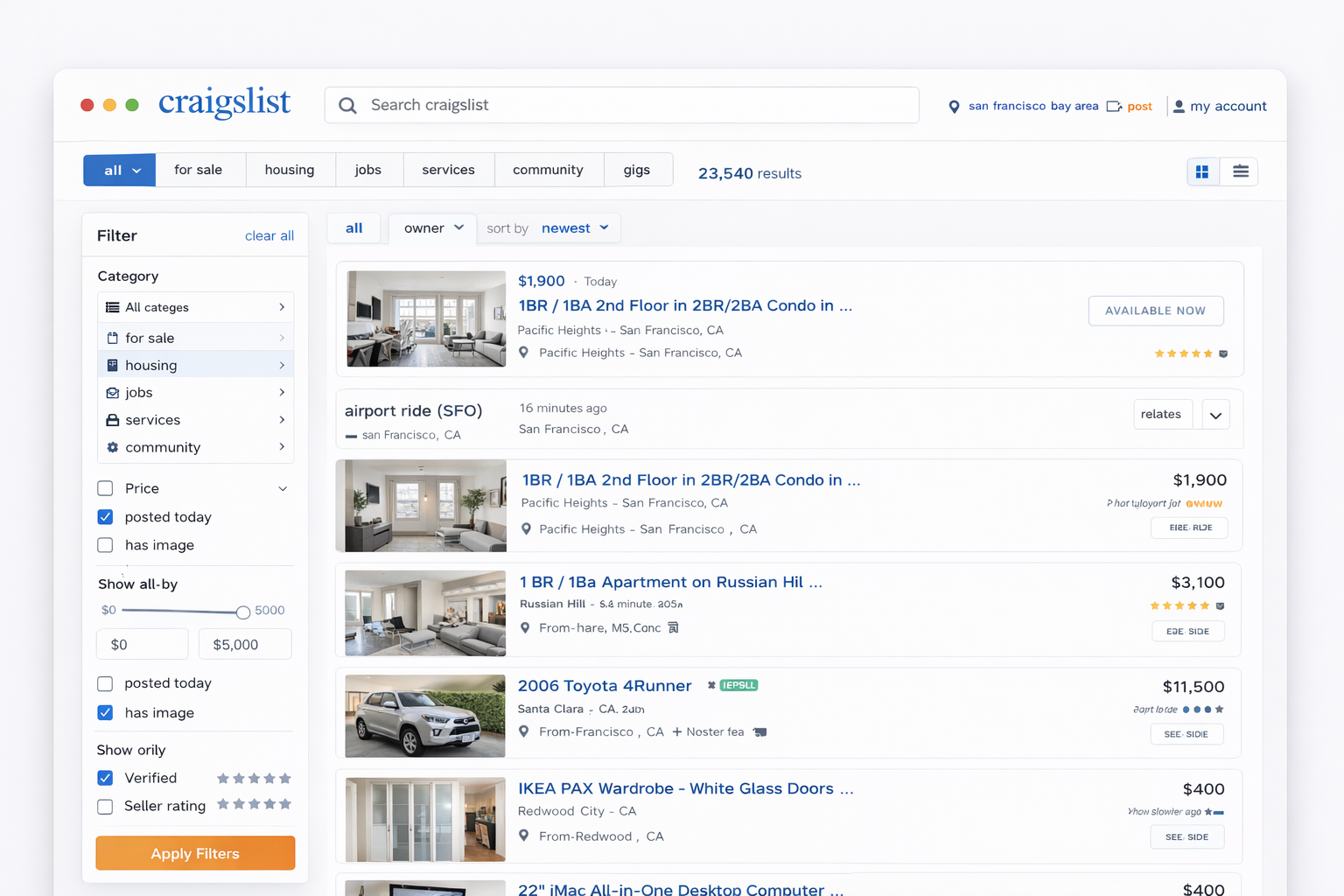Image resolution: width=1344 pixels, height=896 pixels.
Task: Open the owner dropdown
Action: click(x=433, y=228)
